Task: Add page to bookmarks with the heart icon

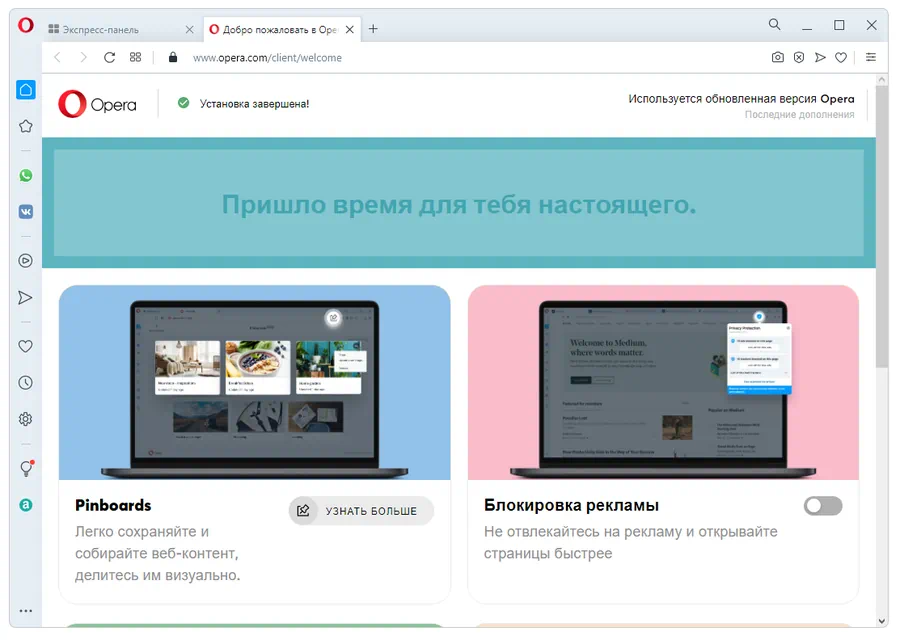Action: point(841,57)
